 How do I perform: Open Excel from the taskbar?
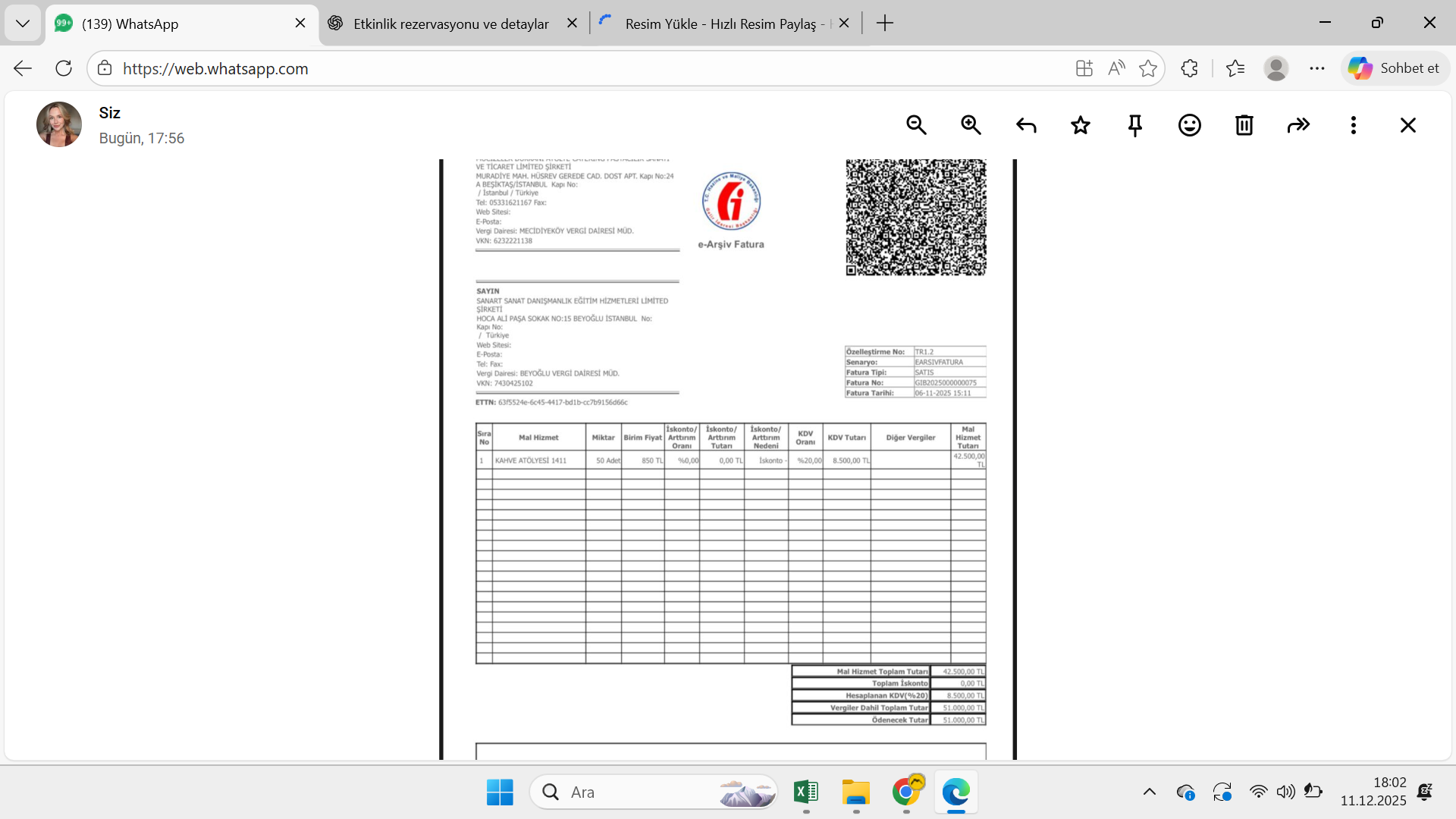(806, 792)
